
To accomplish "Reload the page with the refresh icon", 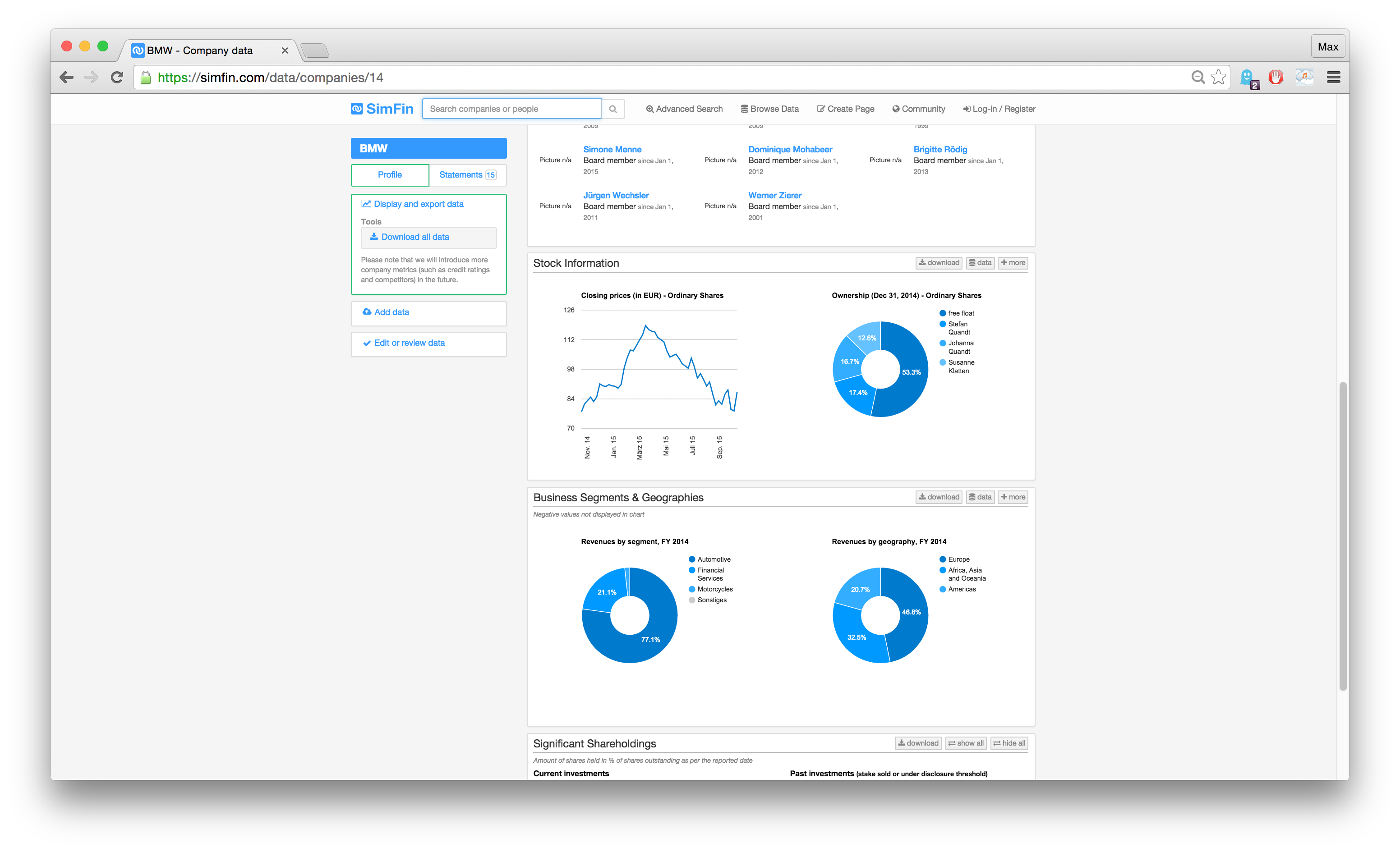I will click(117, 77).
